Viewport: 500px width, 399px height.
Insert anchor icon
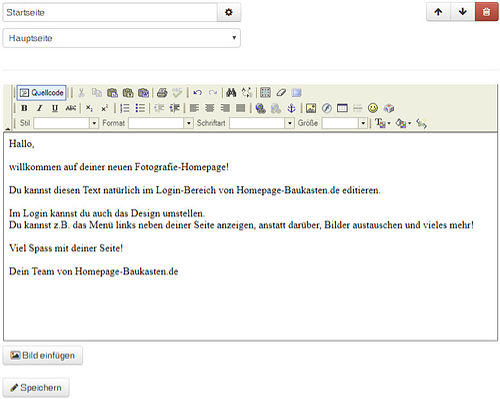(x=291, y=108)
